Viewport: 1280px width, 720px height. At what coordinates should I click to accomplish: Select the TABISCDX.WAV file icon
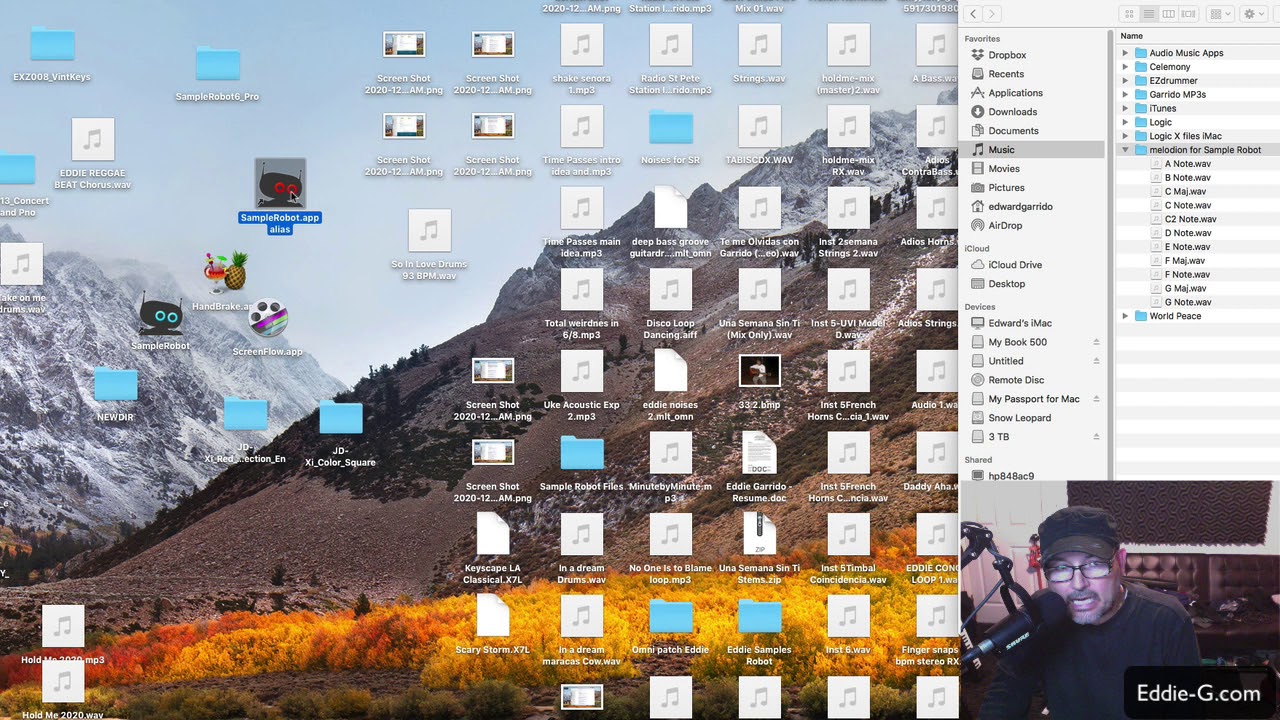pos(759,127)
